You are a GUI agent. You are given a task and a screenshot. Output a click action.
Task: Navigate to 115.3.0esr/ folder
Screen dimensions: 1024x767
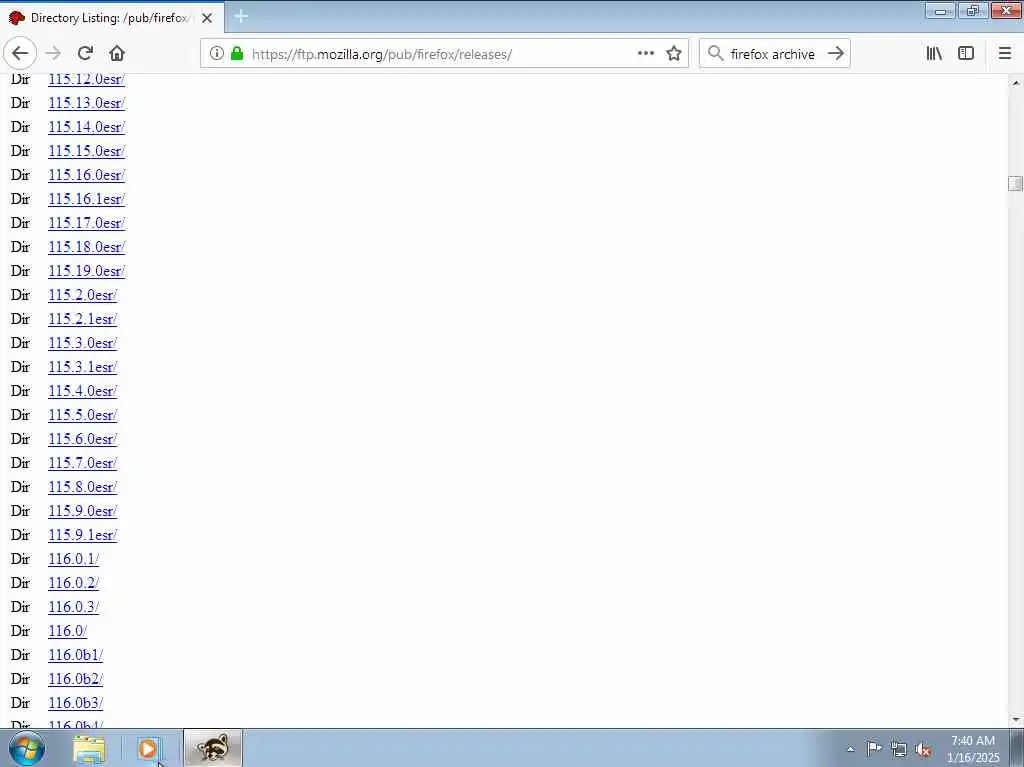(82, 343)
